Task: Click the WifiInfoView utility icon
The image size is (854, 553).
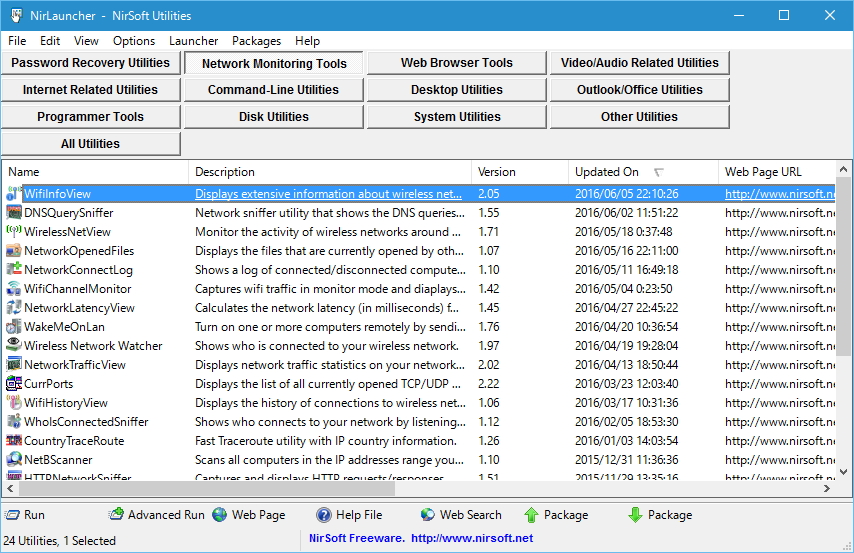Action: (14, 193)
